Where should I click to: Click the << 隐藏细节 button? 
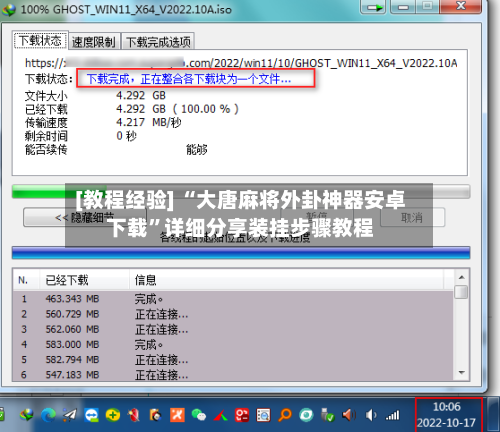(85, 218)
